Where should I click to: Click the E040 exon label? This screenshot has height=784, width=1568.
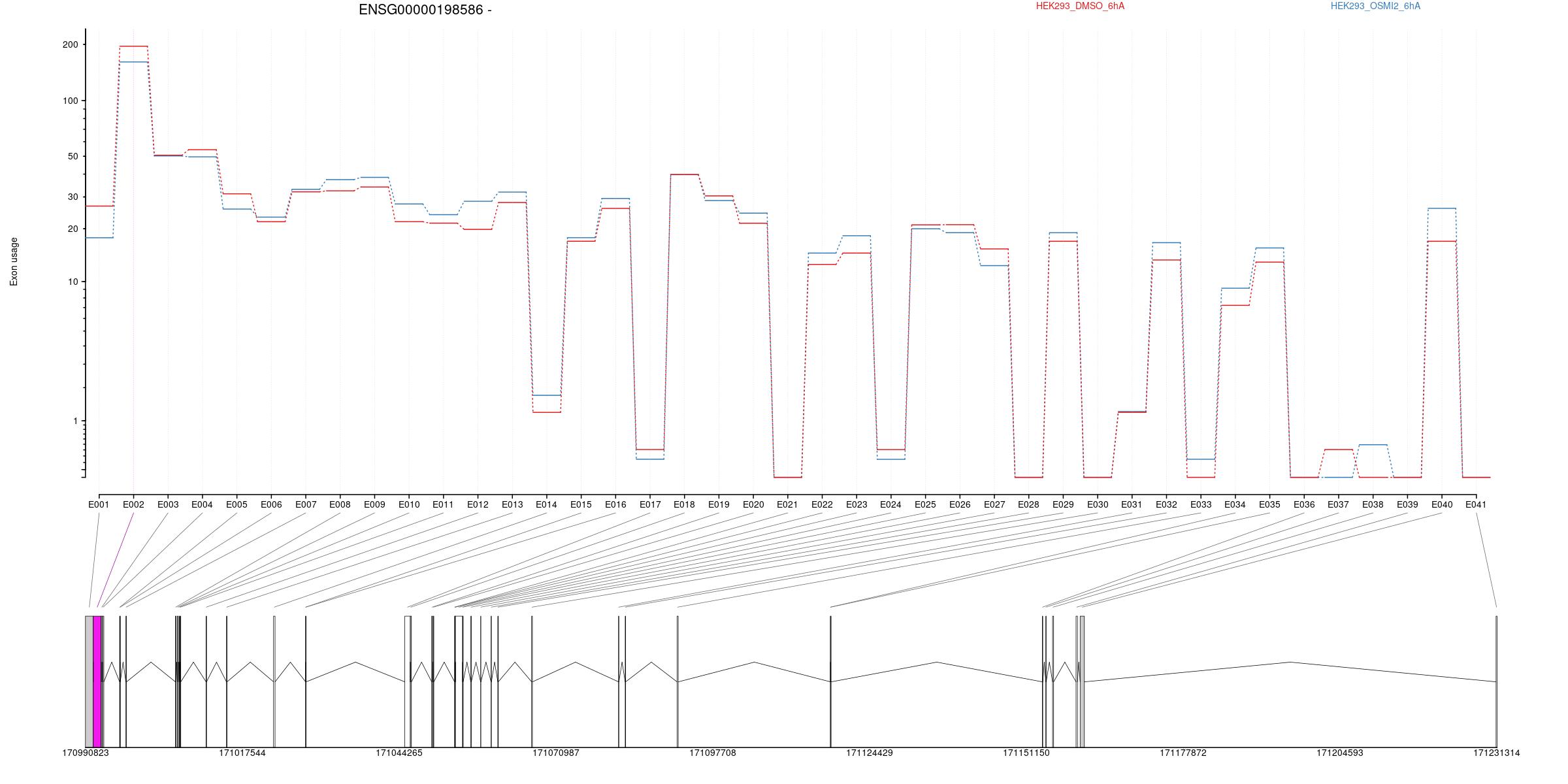pyautogui.click(x=1442, y=504)
